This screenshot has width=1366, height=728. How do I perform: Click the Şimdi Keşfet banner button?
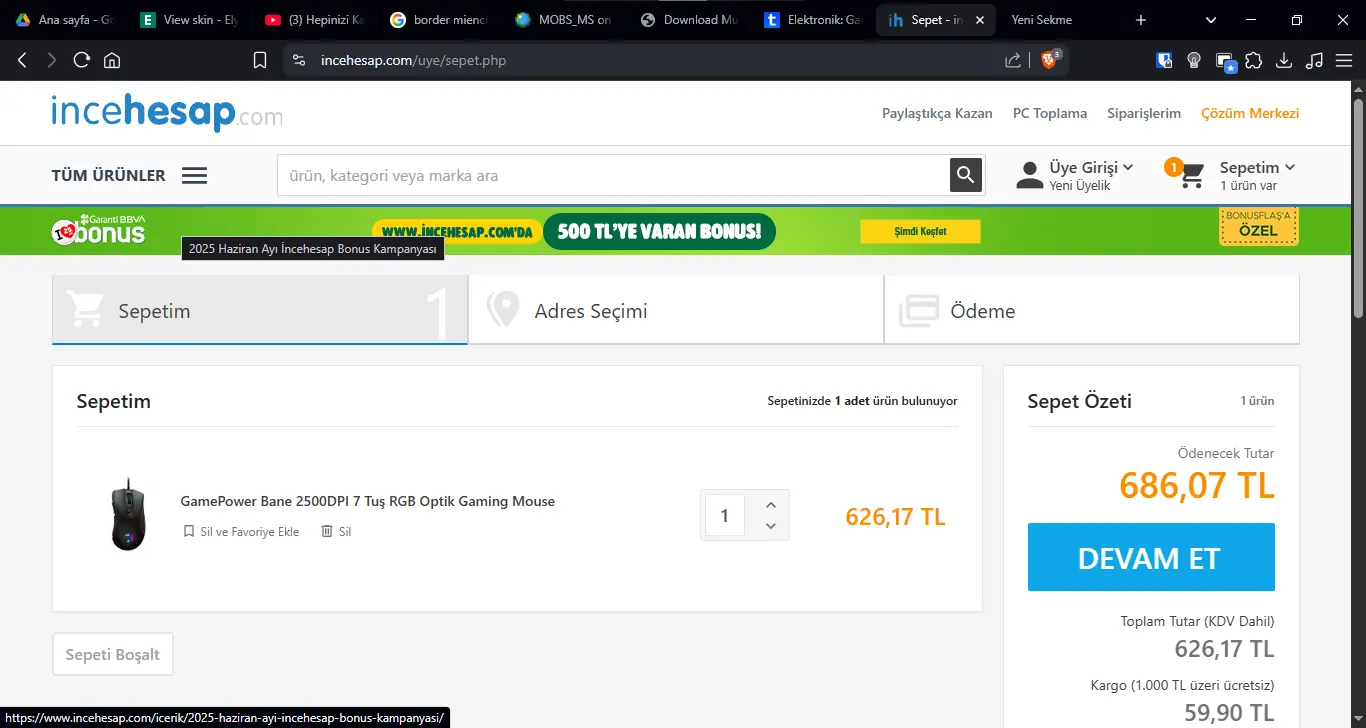920,232
